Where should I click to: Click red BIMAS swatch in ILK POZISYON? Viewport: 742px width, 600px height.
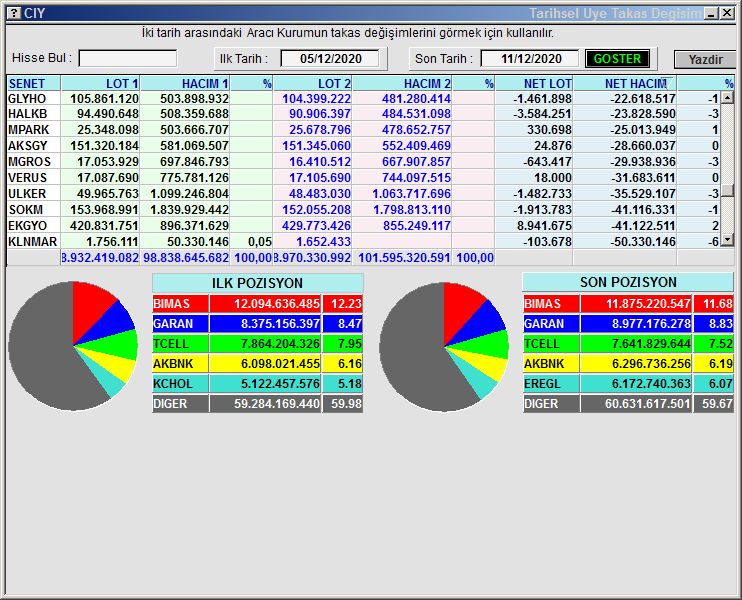[x=180, y=304]
